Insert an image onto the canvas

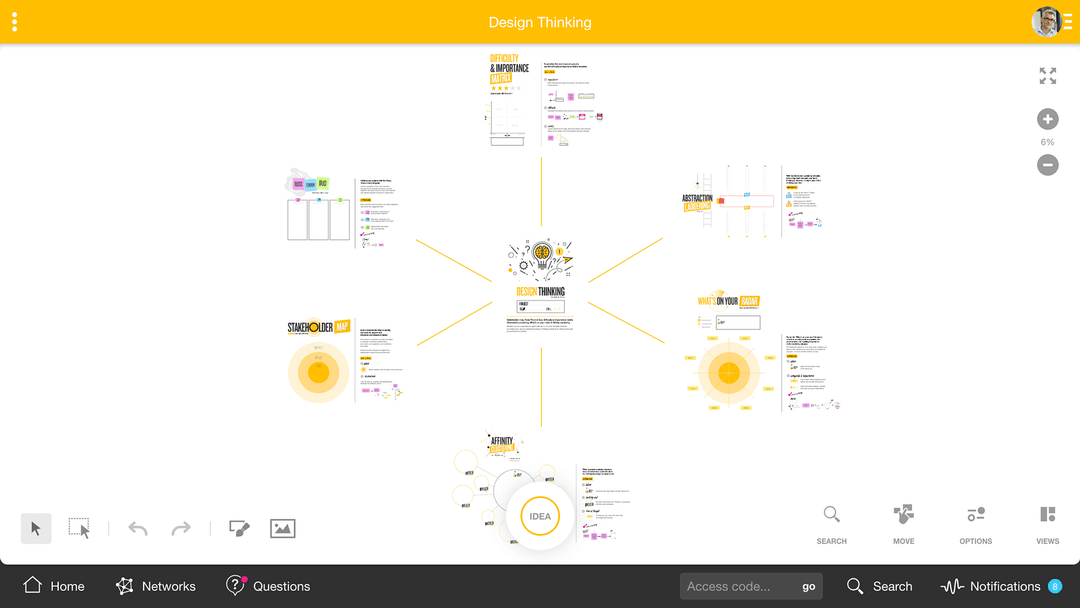click(282, 528)
